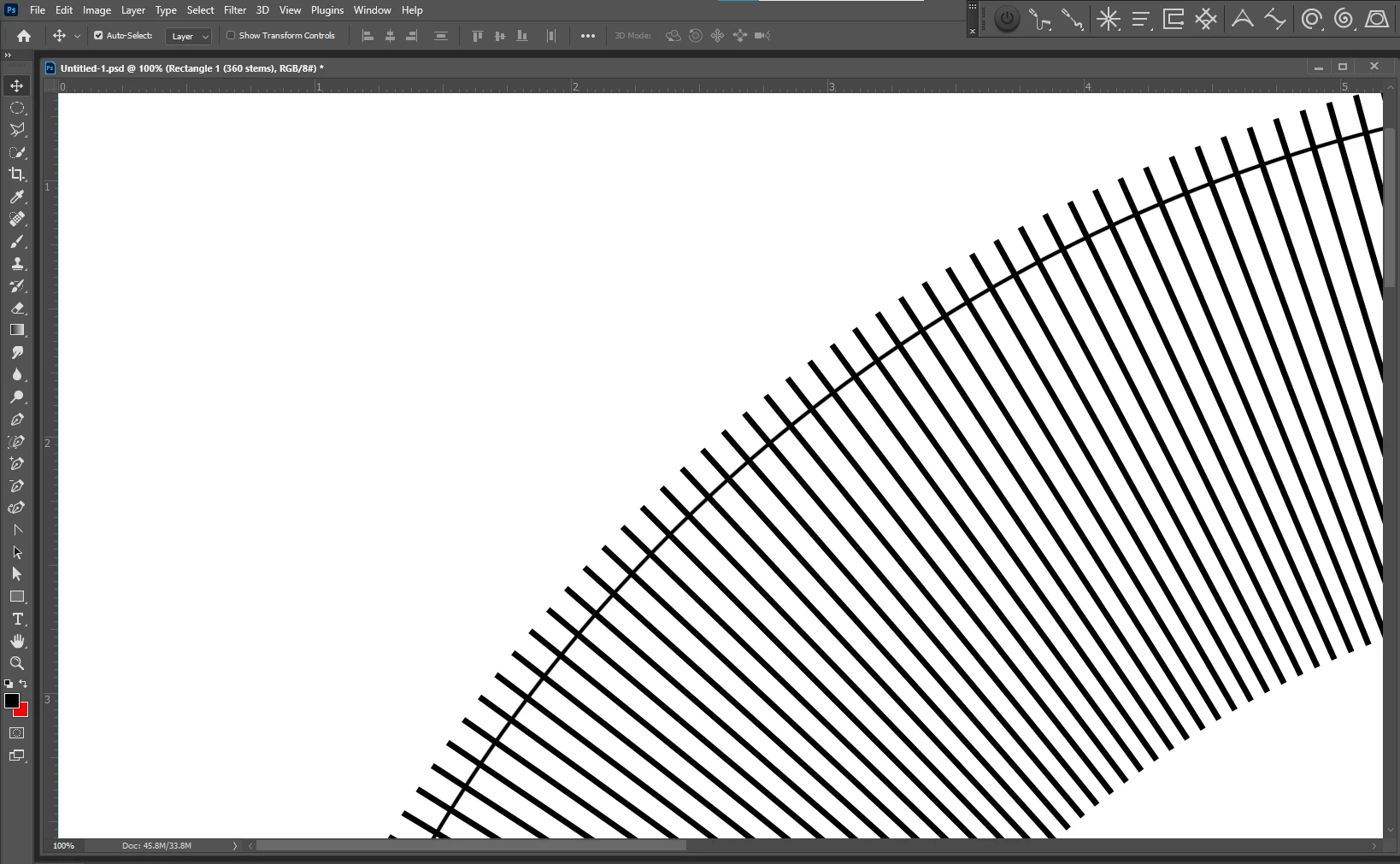Swap foreground and background colors
Screen dimensions: 1400x864
click(23, 684)
